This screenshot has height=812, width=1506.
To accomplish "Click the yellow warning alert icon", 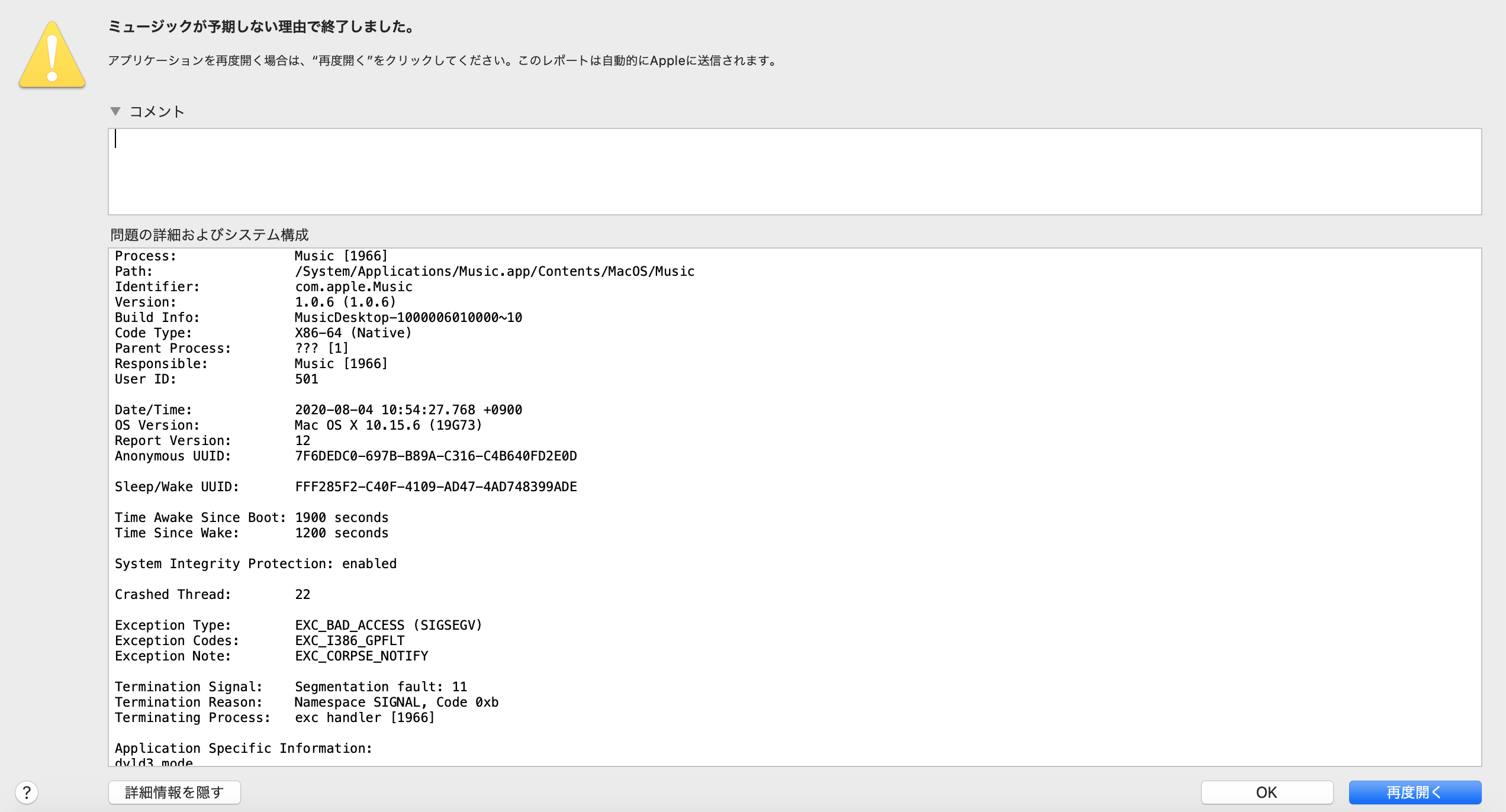I will pyautogui.click(x=52, y=56).
